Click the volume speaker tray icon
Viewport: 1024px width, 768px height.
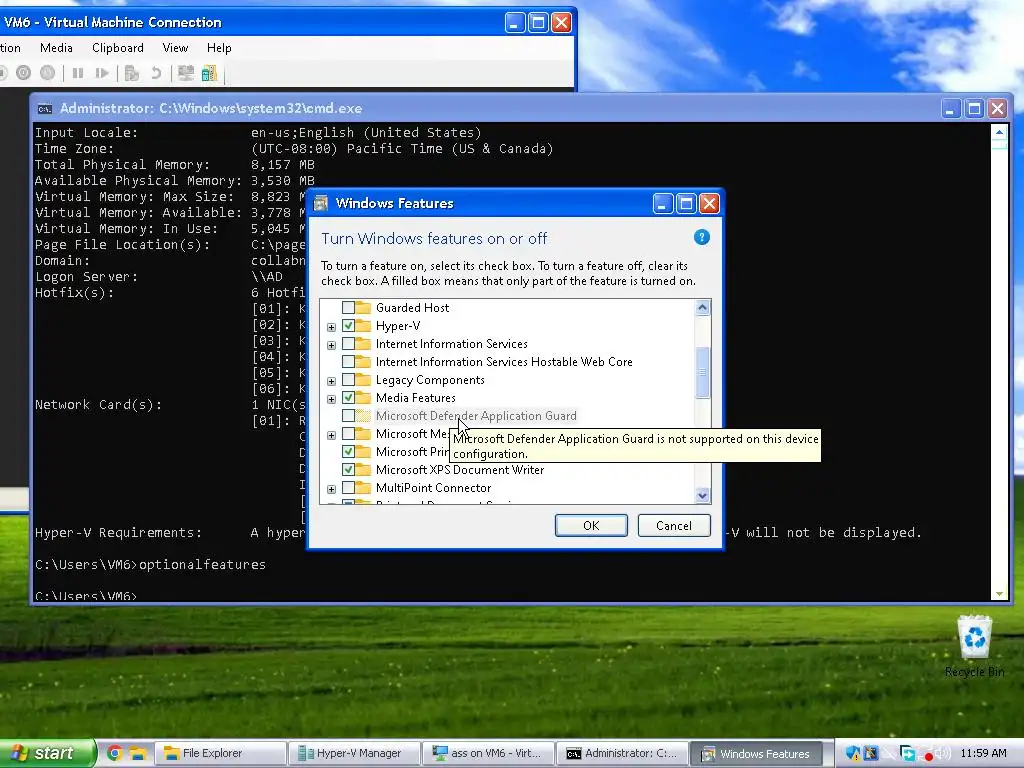coord(942,754)
